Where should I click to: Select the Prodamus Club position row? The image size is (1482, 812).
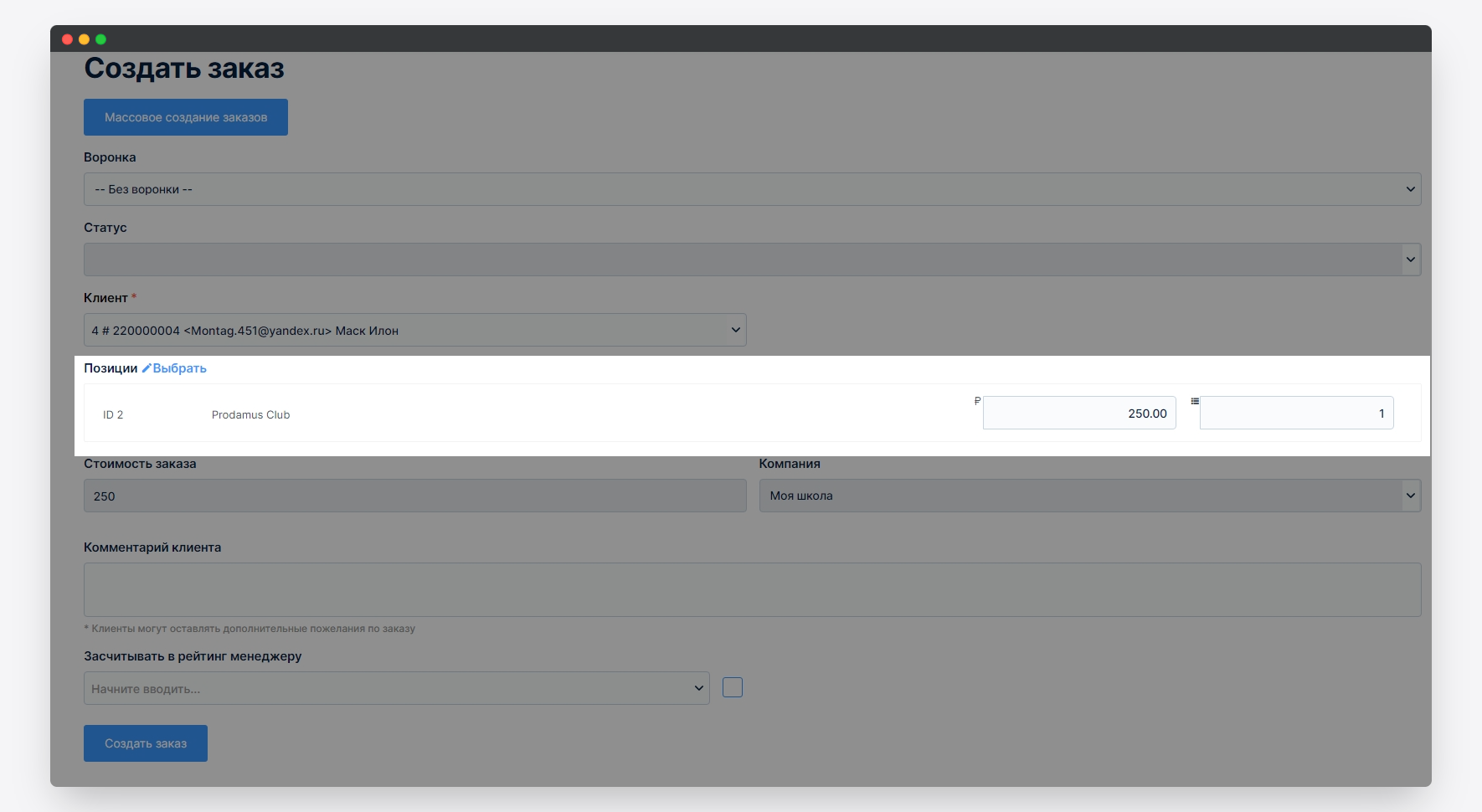pyautogui.click(x=250, y=414)
